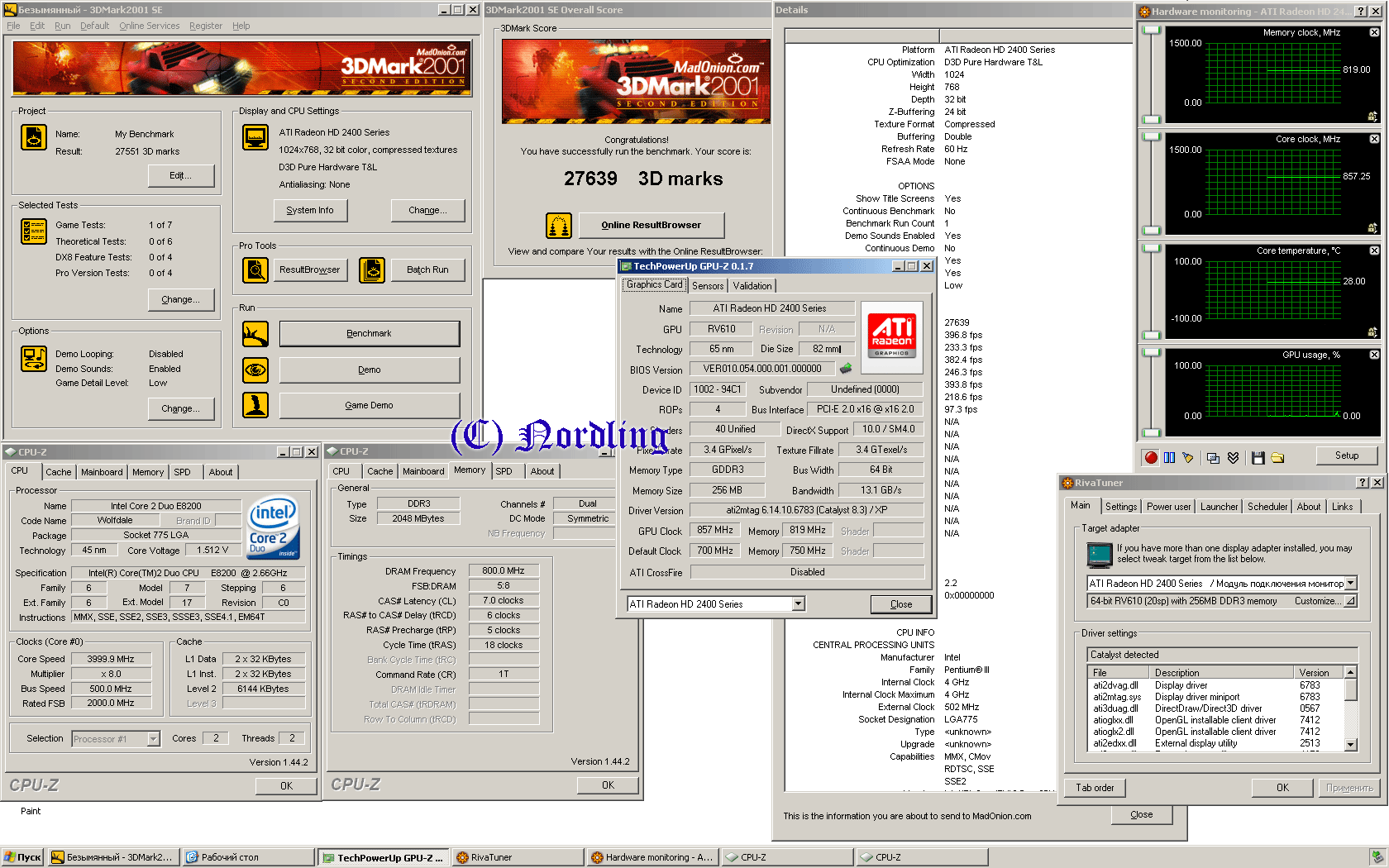Click the driver list scrollbar down arrow

tap(1351, 744)
